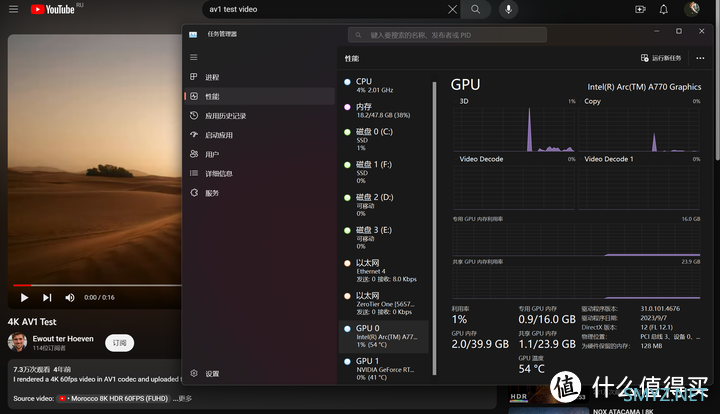Viewport: 720px width, 414px height.
Task: Clear the YouTube search box text
Action: coord(452,9)
